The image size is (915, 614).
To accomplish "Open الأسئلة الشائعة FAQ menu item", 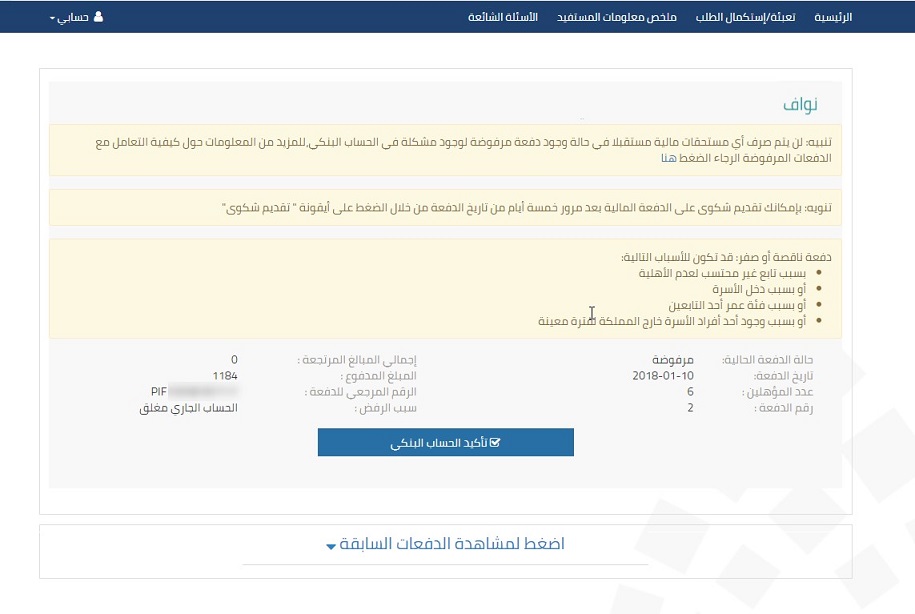I will click(502, 17).
